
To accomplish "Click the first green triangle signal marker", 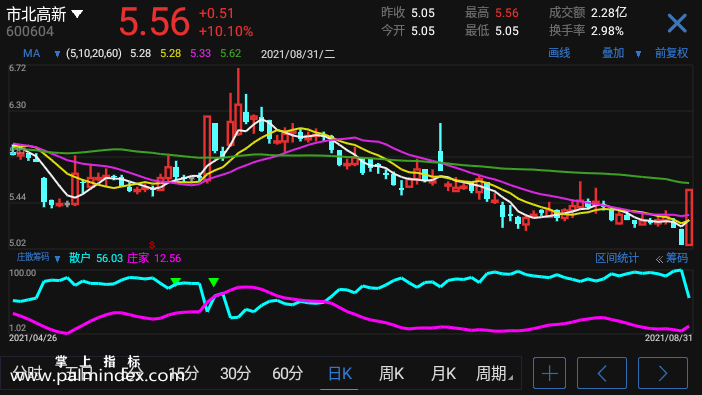I will [x=176, y=281].
